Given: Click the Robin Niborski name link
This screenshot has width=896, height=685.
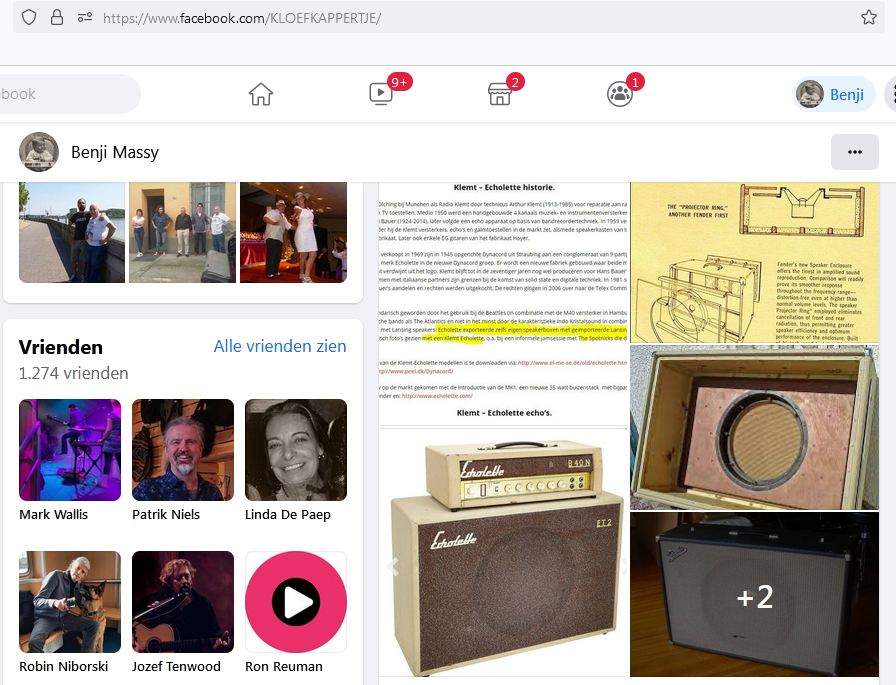Looking at the screenshot, I should tap(63, 667).
